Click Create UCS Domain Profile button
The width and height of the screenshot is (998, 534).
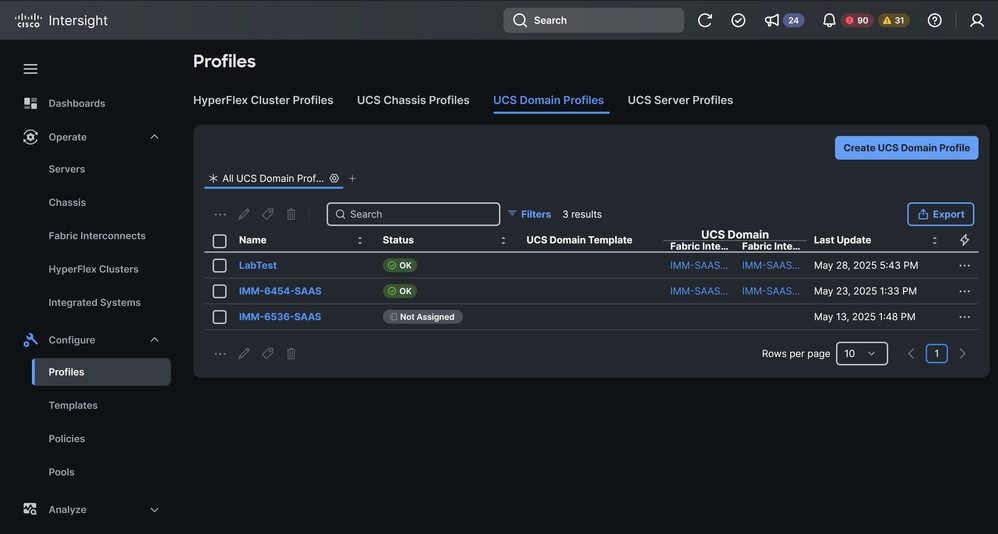pos(906,148)
